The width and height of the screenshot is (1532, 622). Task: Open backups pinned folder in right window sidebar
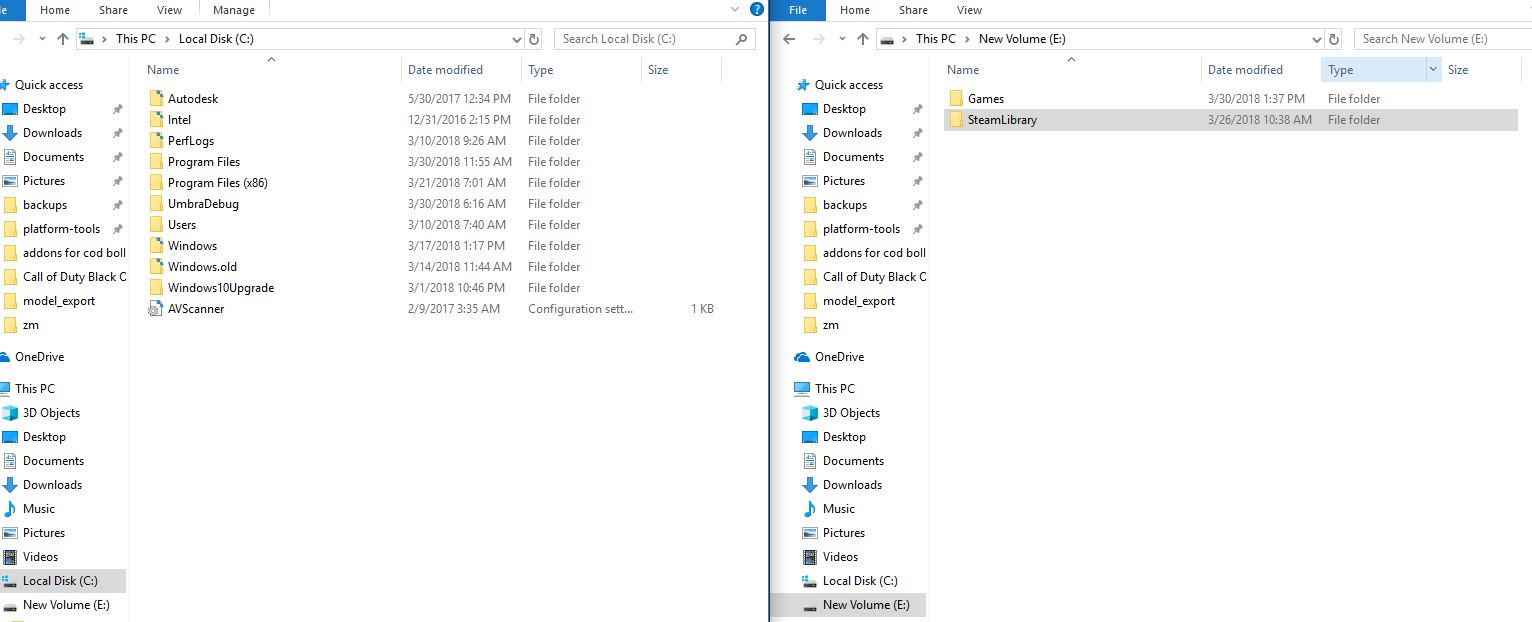pyautogui.click(x=845, y=205)
